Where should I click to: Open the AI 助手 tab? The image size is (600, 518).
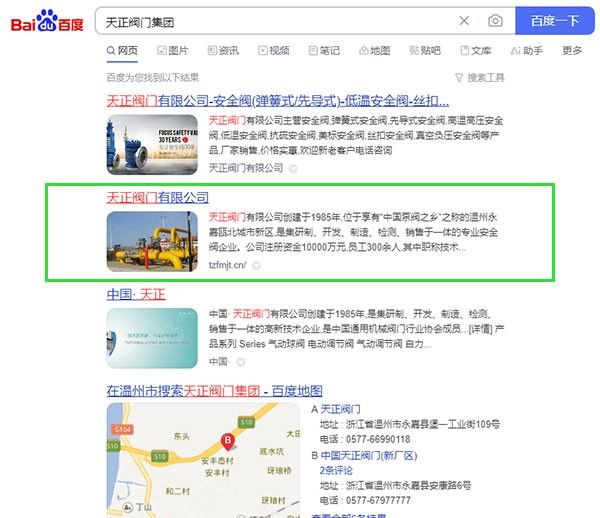click(x=527, y=50)
